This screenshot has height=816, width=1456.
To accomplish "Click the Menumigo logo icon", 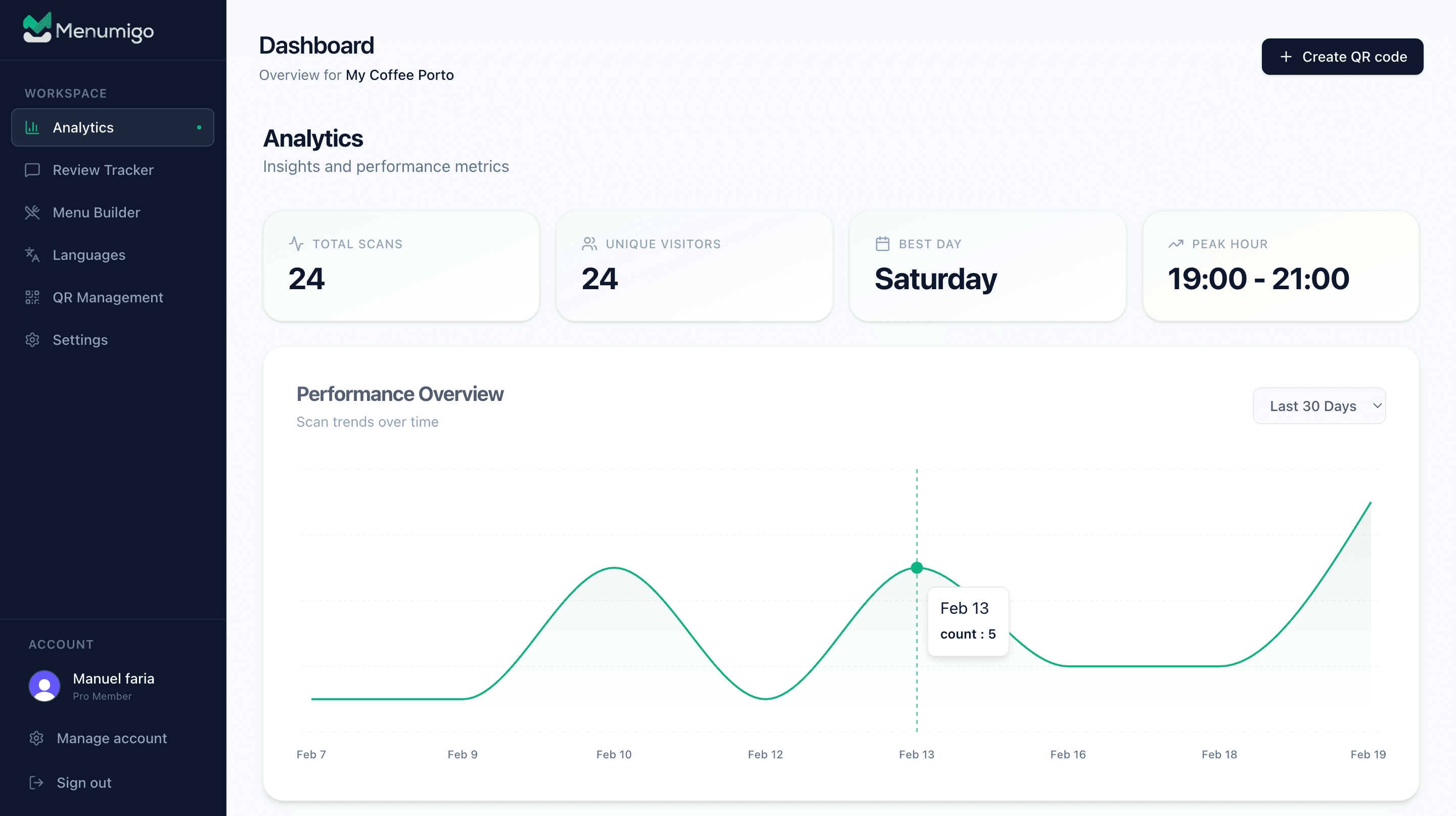I will tap(37, 28).
